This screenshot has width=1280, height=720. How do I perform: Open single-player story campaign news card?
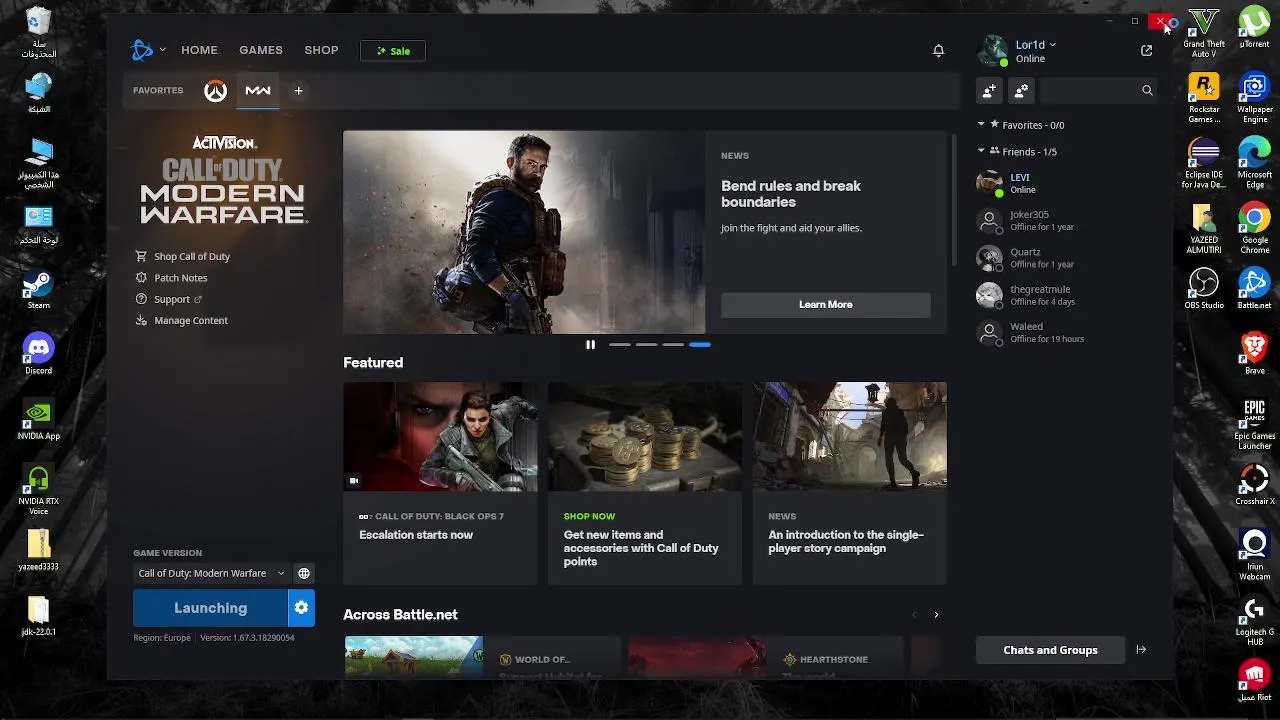click(850, 483)
